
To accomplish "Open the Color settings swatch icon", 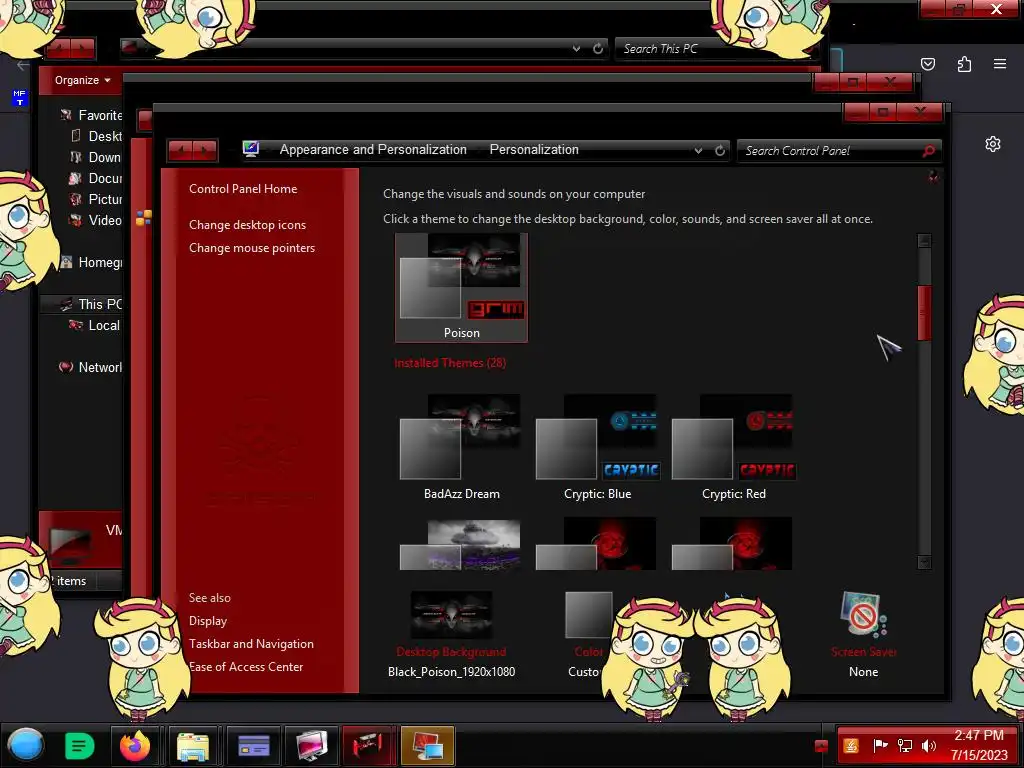I will tap(588, 615).
